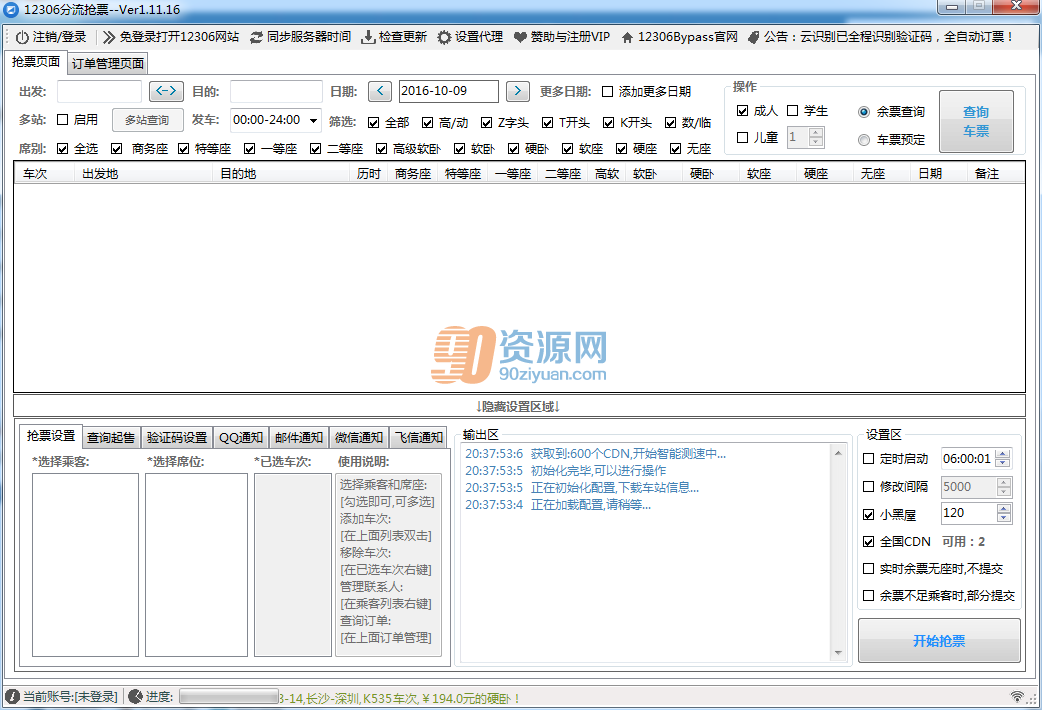The width and height of the screenshot is (1042, 710).
Task: Swap departure and destination stations
Action: [x=166, y=91]
